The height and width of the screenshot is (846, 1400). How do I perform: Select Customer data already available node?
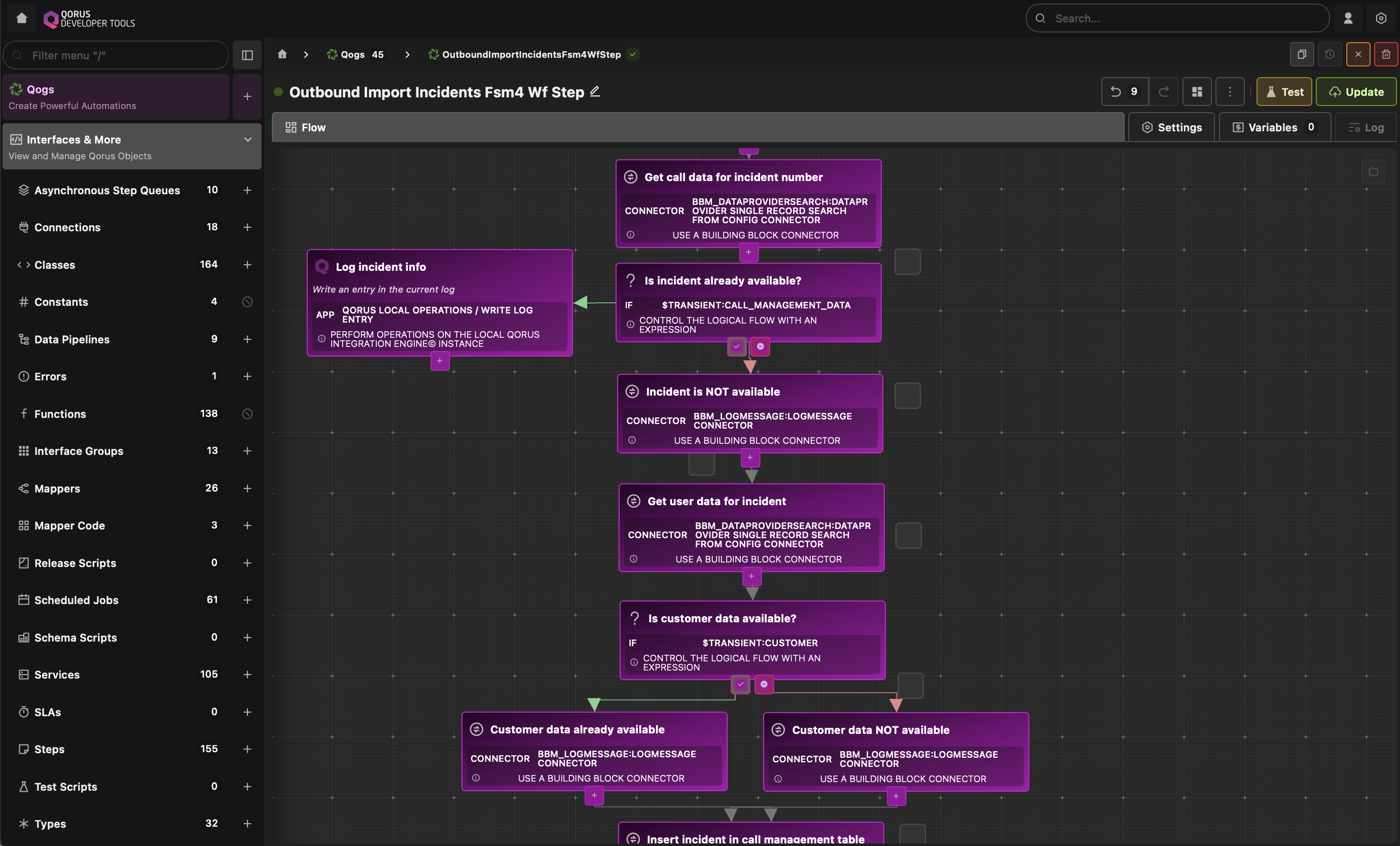point(594,751)
